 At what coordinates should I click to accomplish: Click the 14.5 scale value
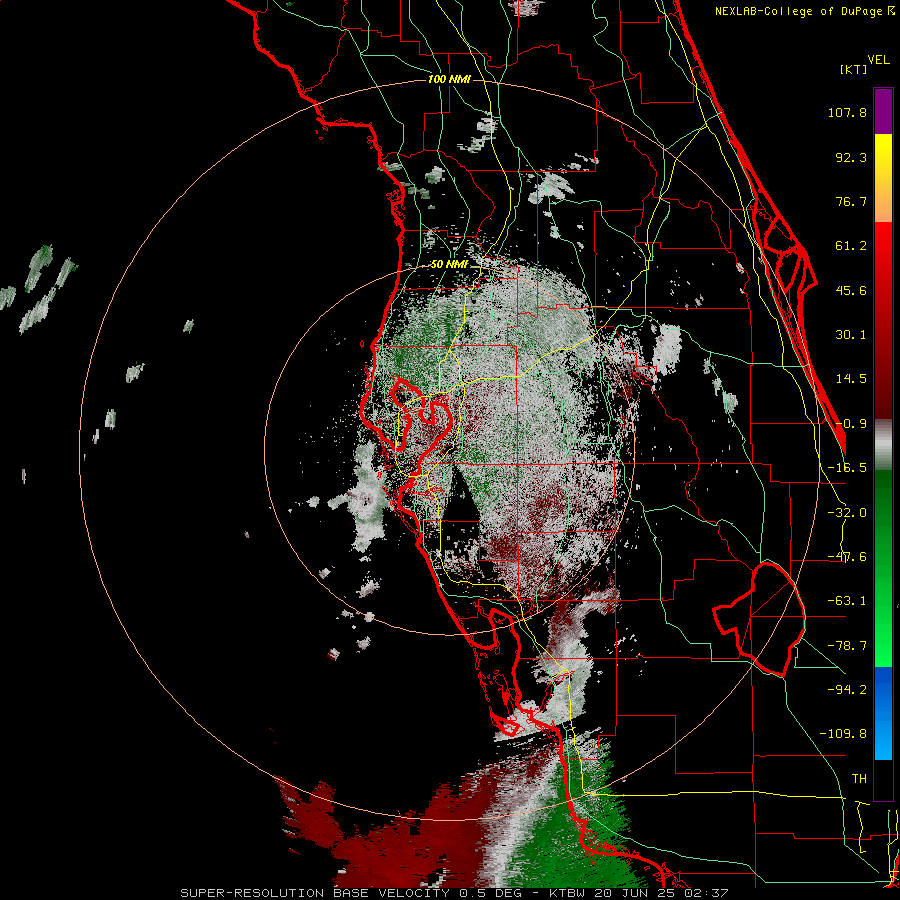tap(851, 379)
